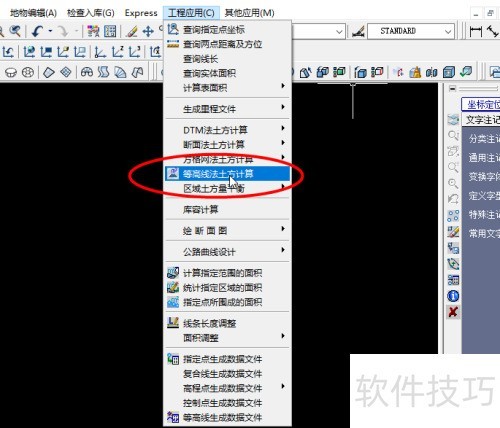This screenshot has height=428, width=500.
Task: Expand 断面法土方计算 submenu
Action: click(x=228, y=145)
